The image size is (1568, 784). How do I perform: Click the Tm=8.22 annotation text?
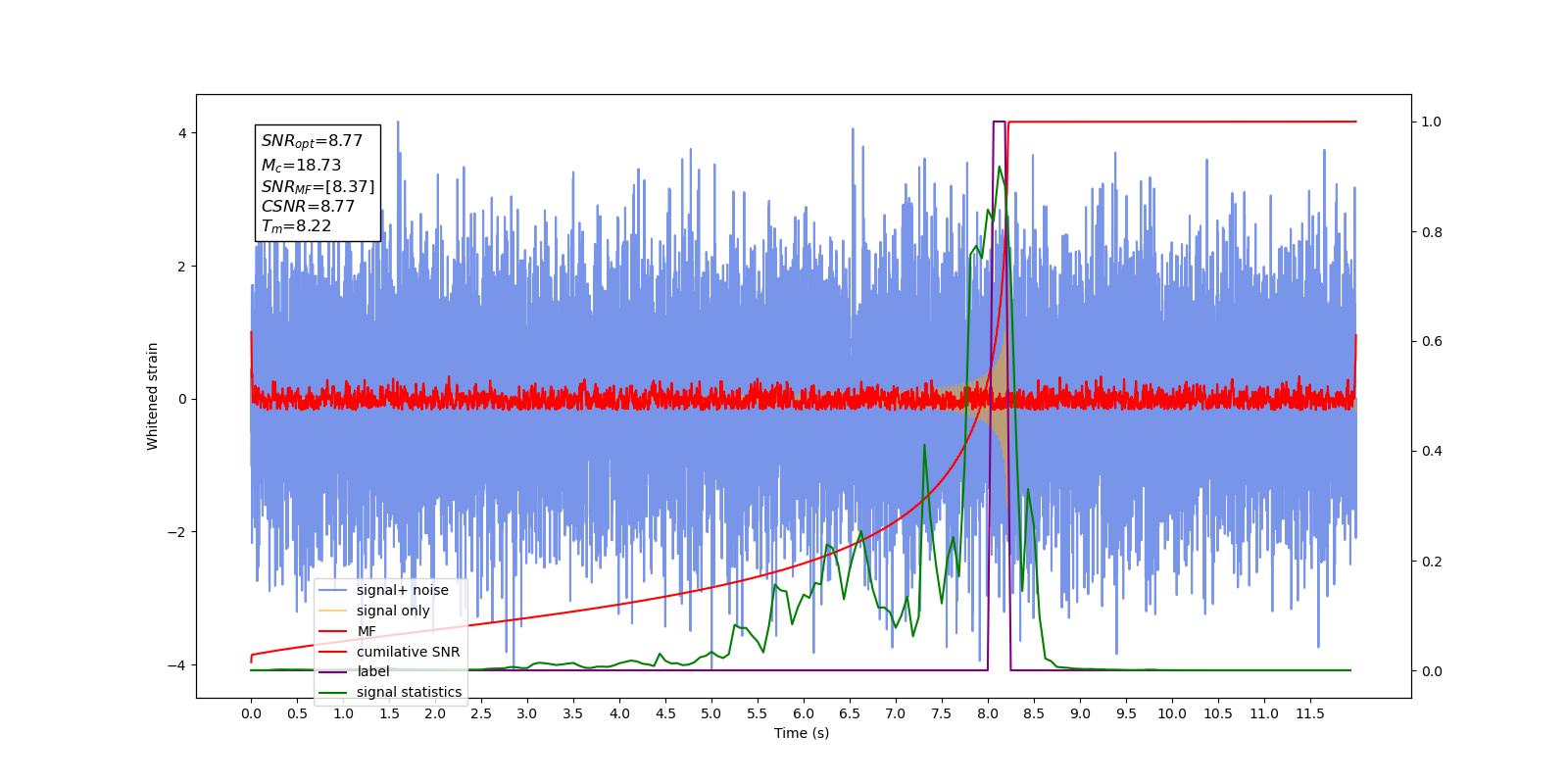coord(296,226)
